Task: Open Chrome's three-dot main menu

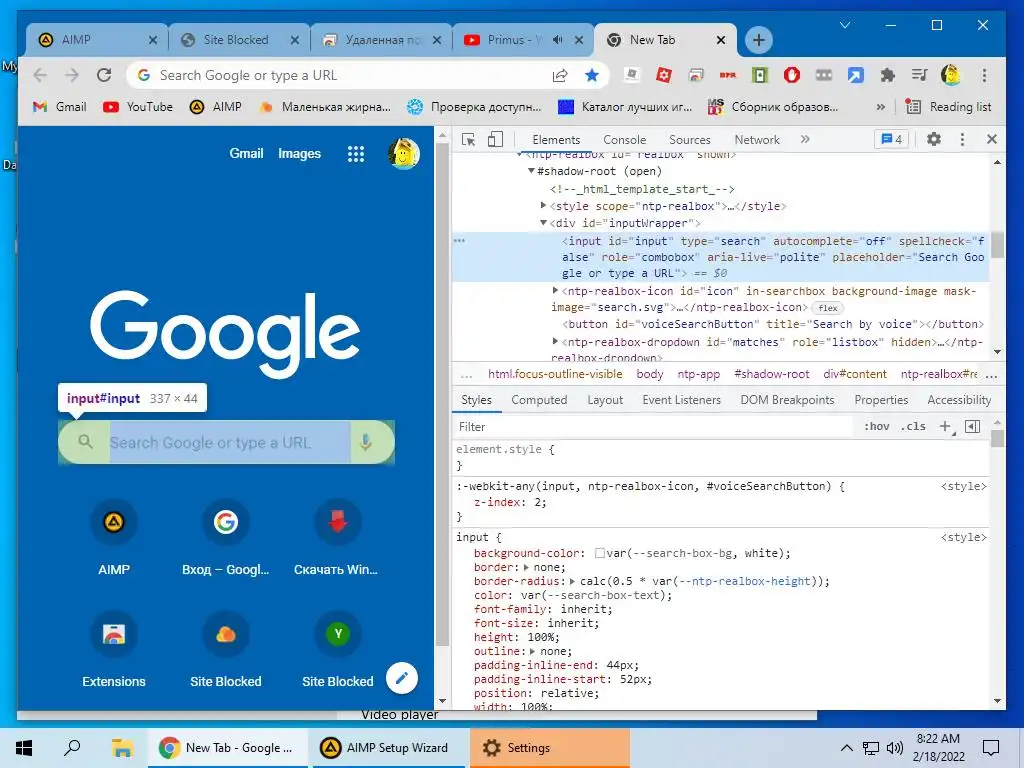Action: point(984,76)
